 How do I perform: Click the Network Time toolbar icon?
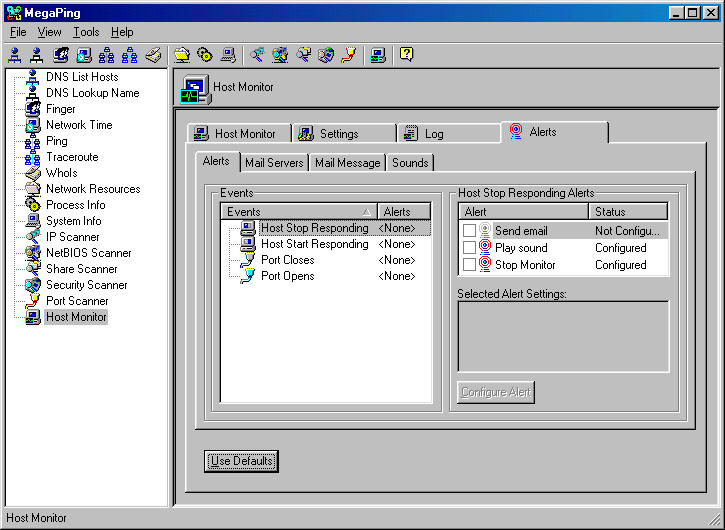(84, 55)
